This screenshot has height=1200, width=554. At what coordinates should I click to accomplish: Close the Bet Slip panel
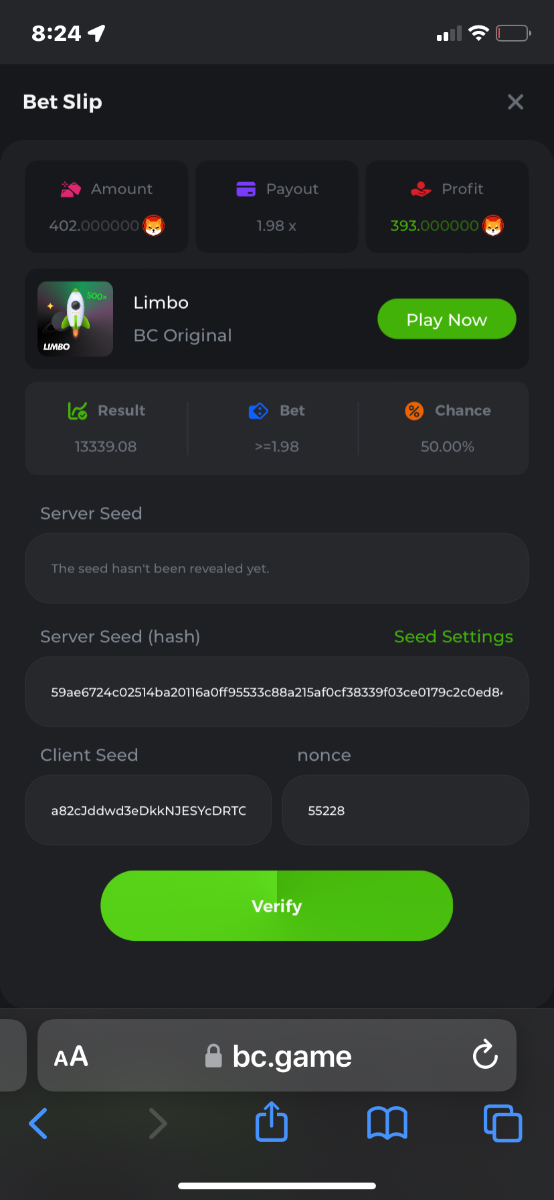coord(515,102)
